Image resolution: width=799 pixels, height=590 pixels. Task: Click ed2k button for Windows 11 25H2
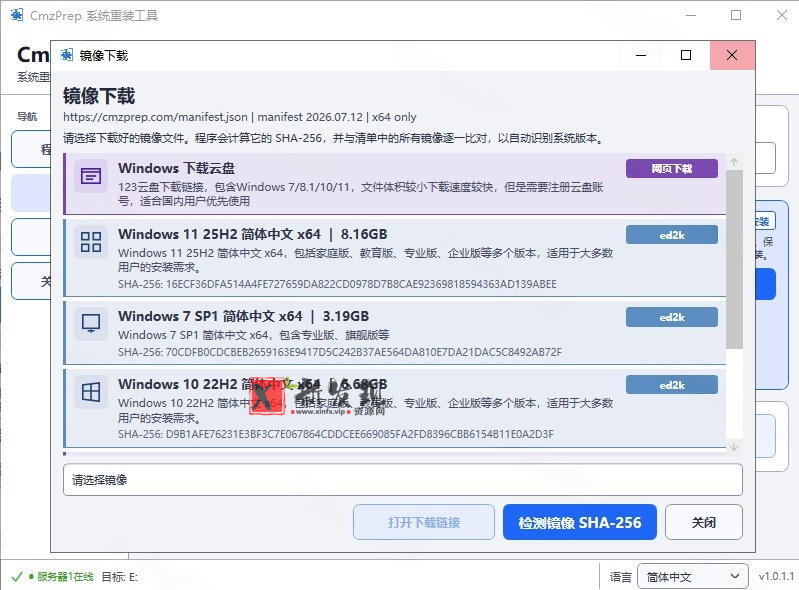click(x=672, y=235)
